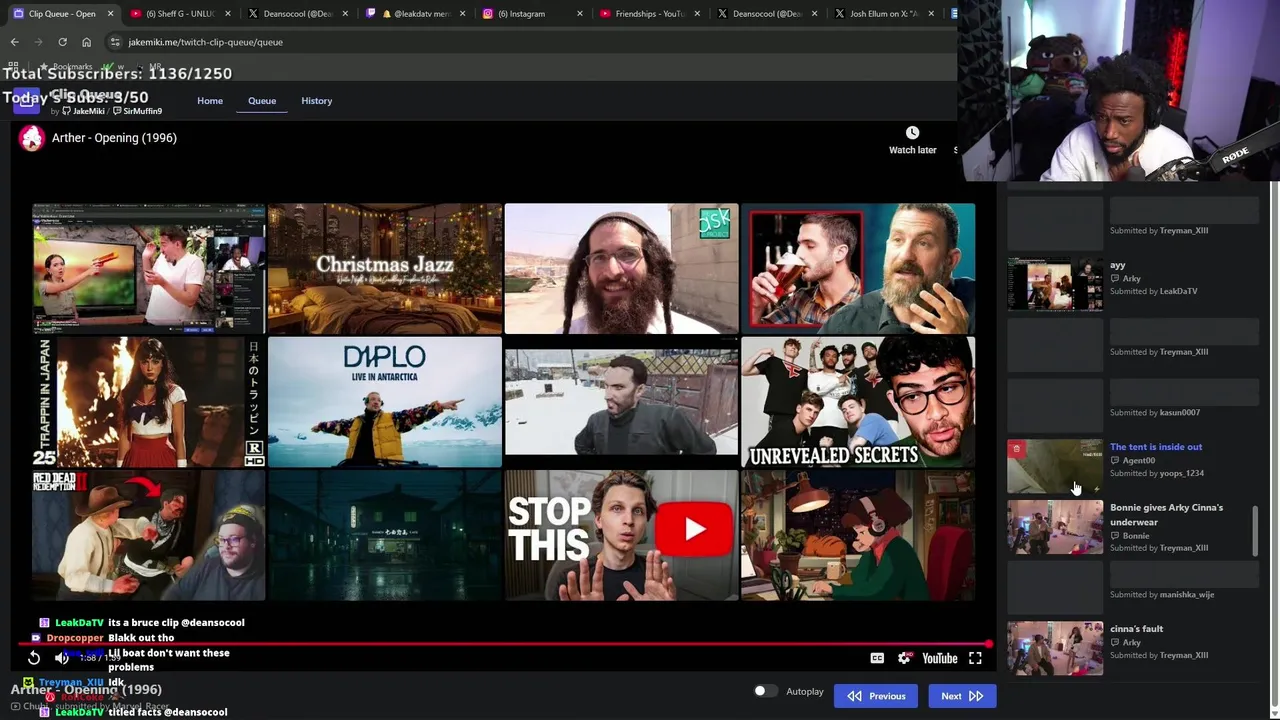Screen dimensions: 1280x720
Task: Click the Watch later clock icon
Action: coord(912,133)
